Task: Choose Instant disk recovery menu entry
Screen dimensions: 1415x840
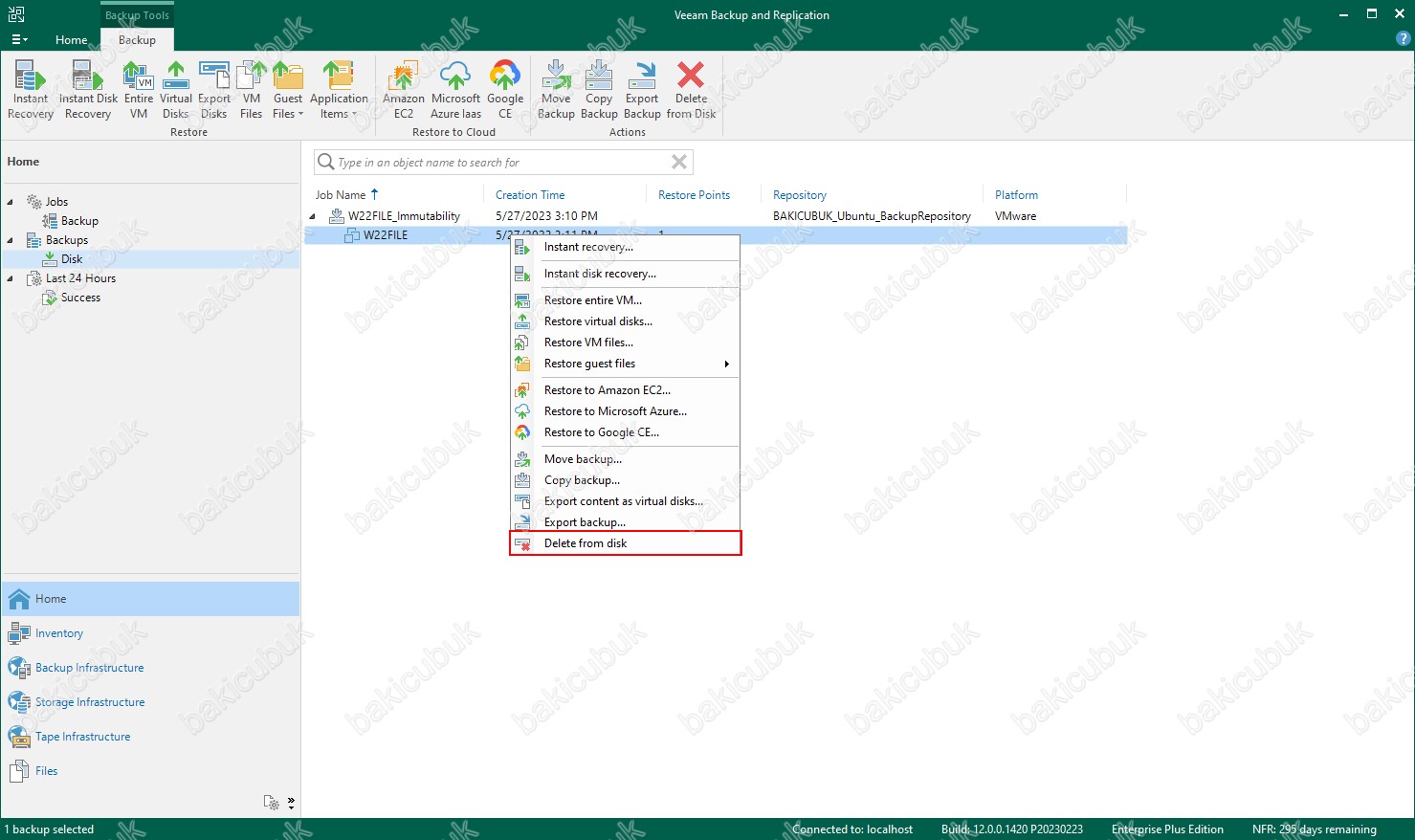Action: coord(626,274)
